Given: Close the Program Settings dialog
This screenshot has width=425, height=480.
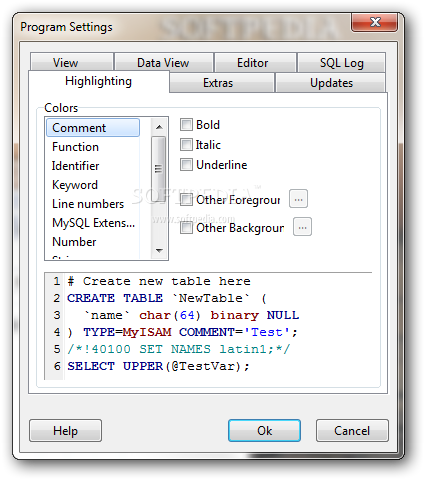Looking at the screenshot, I should click(x=375, y=22).
